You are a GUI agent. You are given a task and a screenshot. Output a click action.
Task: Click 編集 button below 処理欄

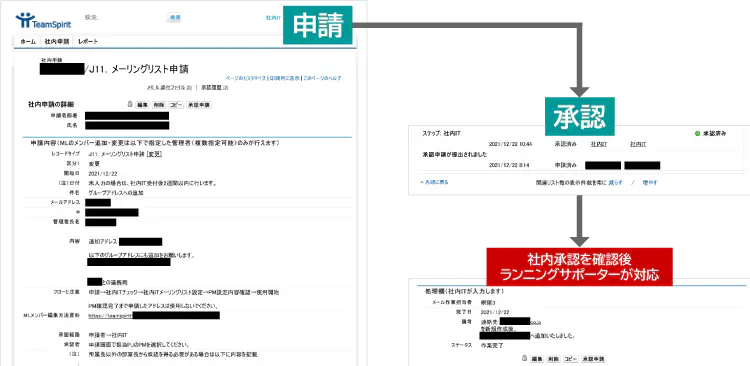point(538,358)
